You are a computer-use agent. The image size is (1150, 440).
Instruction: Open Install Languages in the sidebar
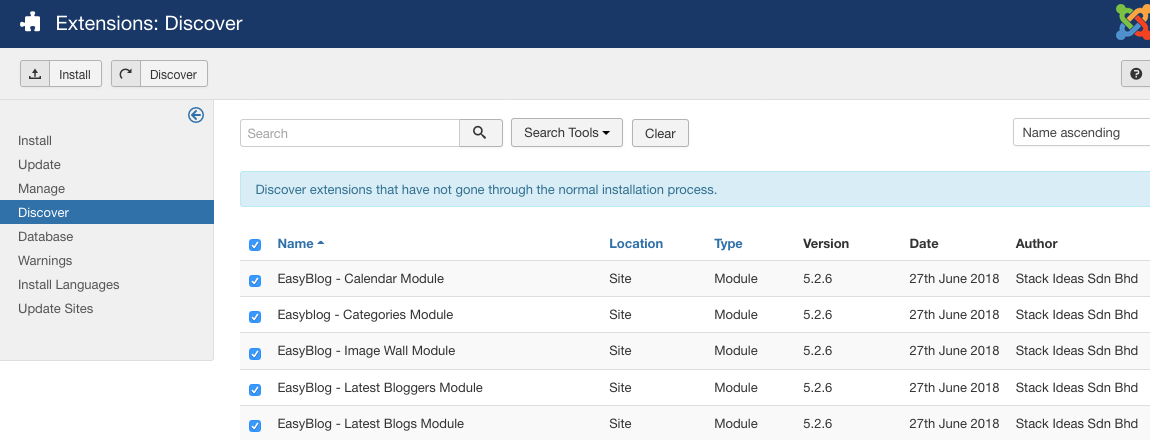pos(69,285)
